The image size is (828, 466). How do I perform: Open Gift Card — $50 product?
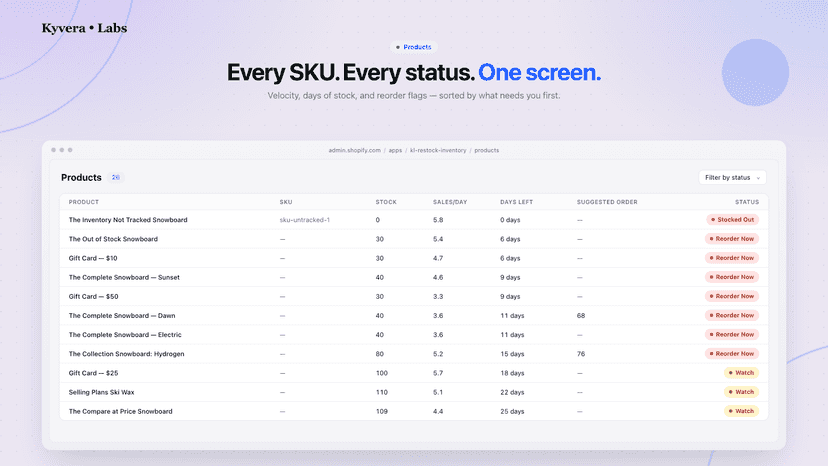pyautogui.click(x=93, y=296)
